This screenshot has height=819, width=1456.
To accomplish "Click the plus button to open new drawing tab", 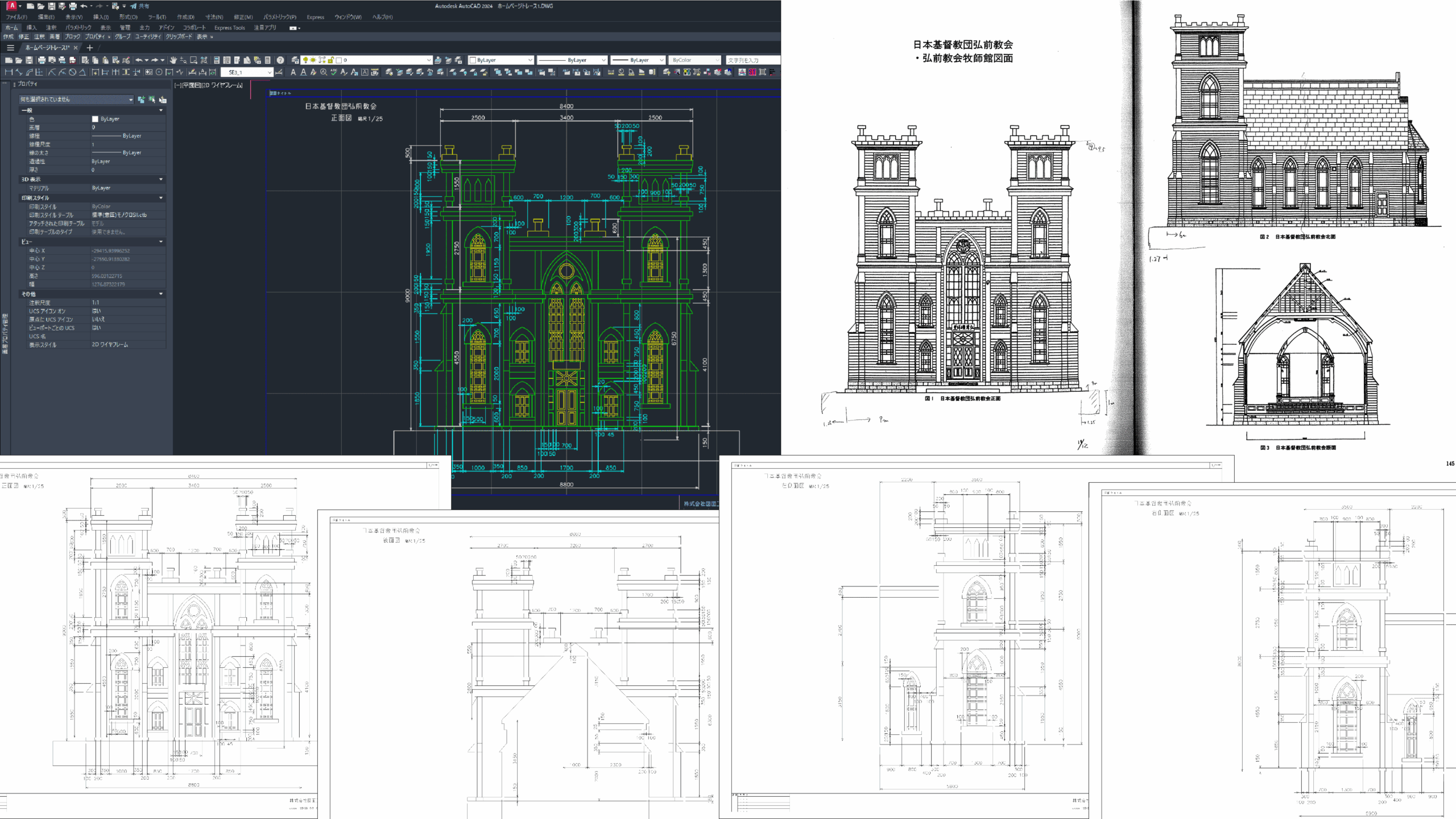I will point(89,48).
